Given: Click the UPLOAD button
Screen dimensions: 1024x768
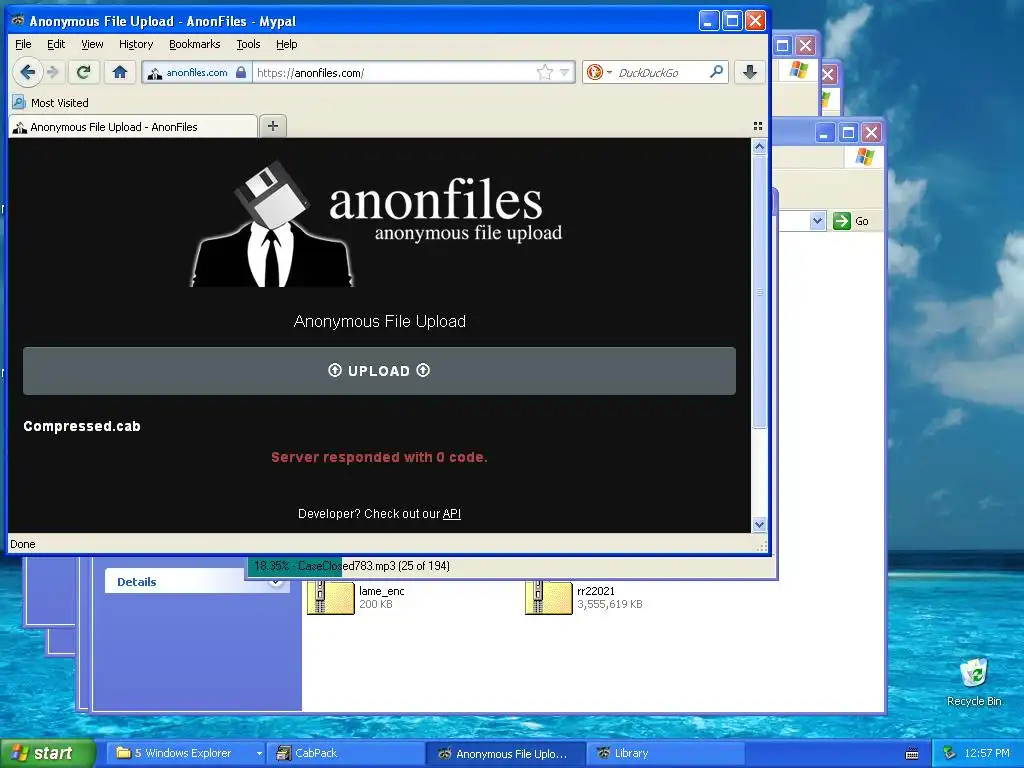Looking at the screenshot, I should (x=379, y=370).
